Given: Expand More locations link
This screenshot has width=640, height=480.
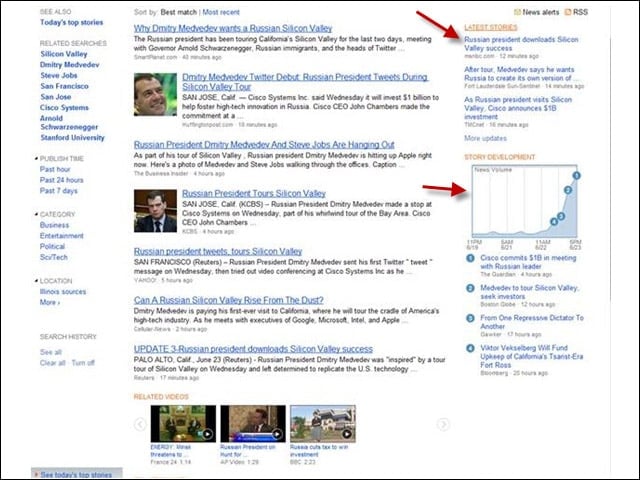Looking at the screenshot, I should click(x=50, y=302).
